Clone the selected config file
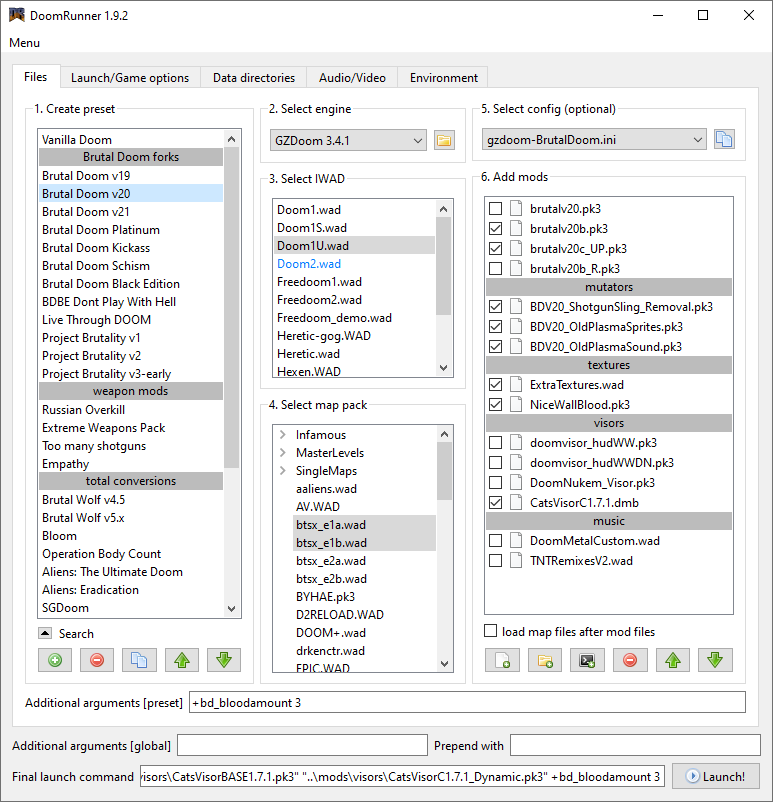This screenshot has height=802, width=773. [x=724, y=140]
